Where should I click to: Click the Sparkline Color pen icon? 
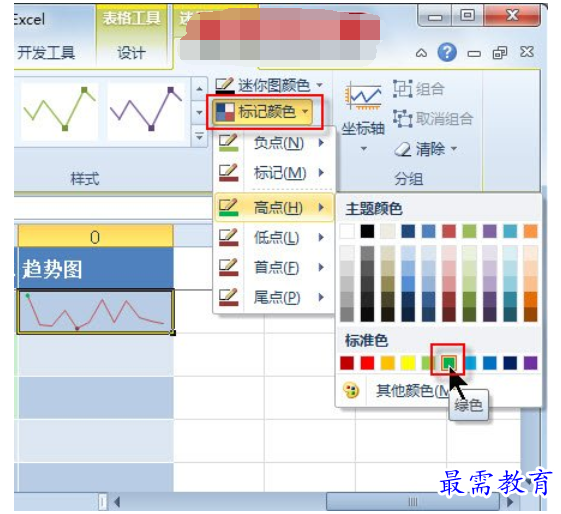click(x=225, y=85)
